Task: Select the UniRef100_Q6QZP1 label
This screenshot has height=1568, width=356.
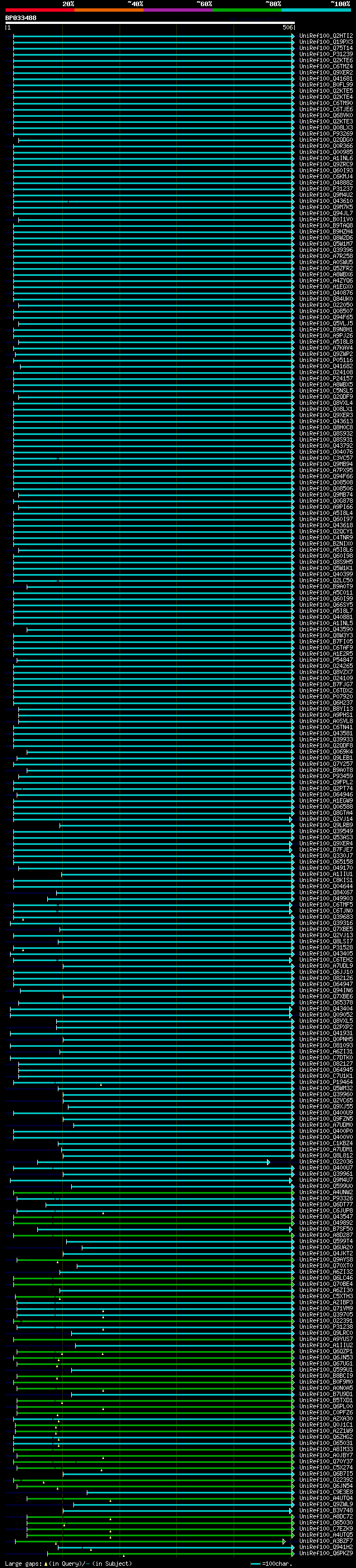Action: [x=326, y=1351]
